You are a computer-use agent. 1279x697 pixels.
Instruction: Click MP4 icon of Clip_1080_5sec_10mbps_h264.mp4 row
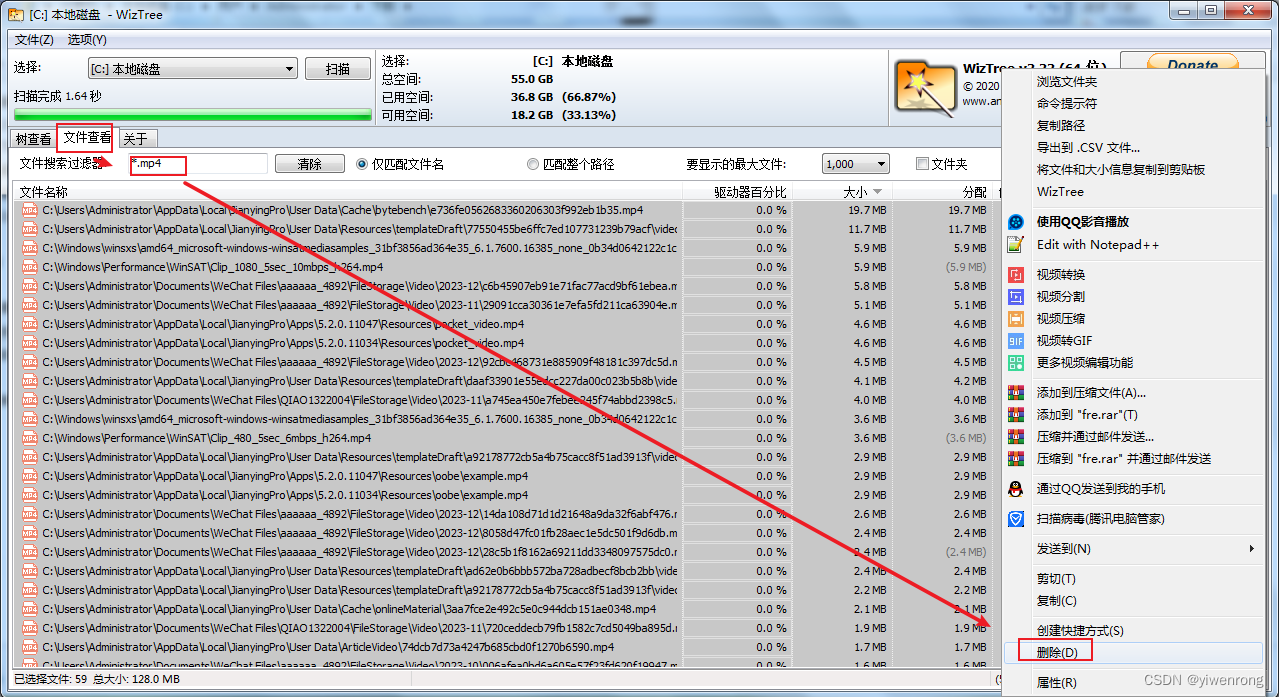point(30,267)
